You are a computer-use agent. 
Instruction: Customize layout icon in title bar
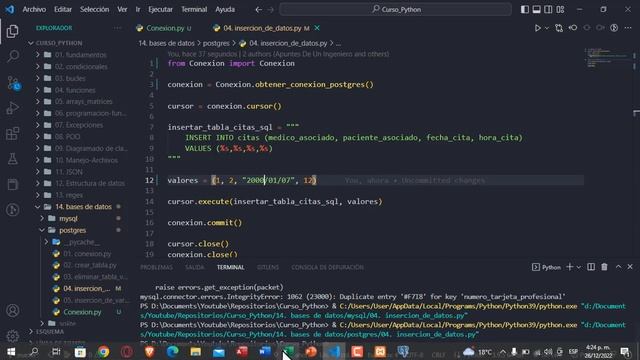pos(560,9)
